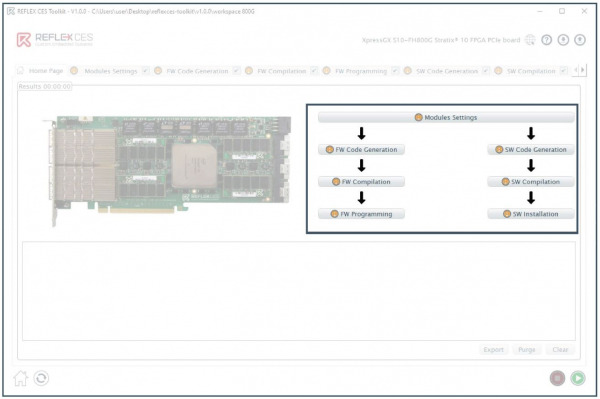Click the download arrow circle icon
The width and height of the screenshot is (600, 399).
click(563, 40)
